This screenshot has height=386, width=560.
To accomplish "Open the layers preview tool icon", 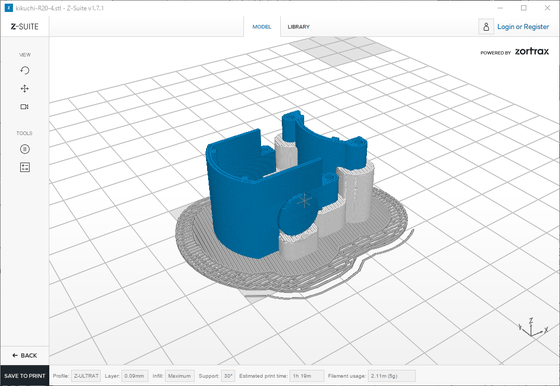I will 25,167.
